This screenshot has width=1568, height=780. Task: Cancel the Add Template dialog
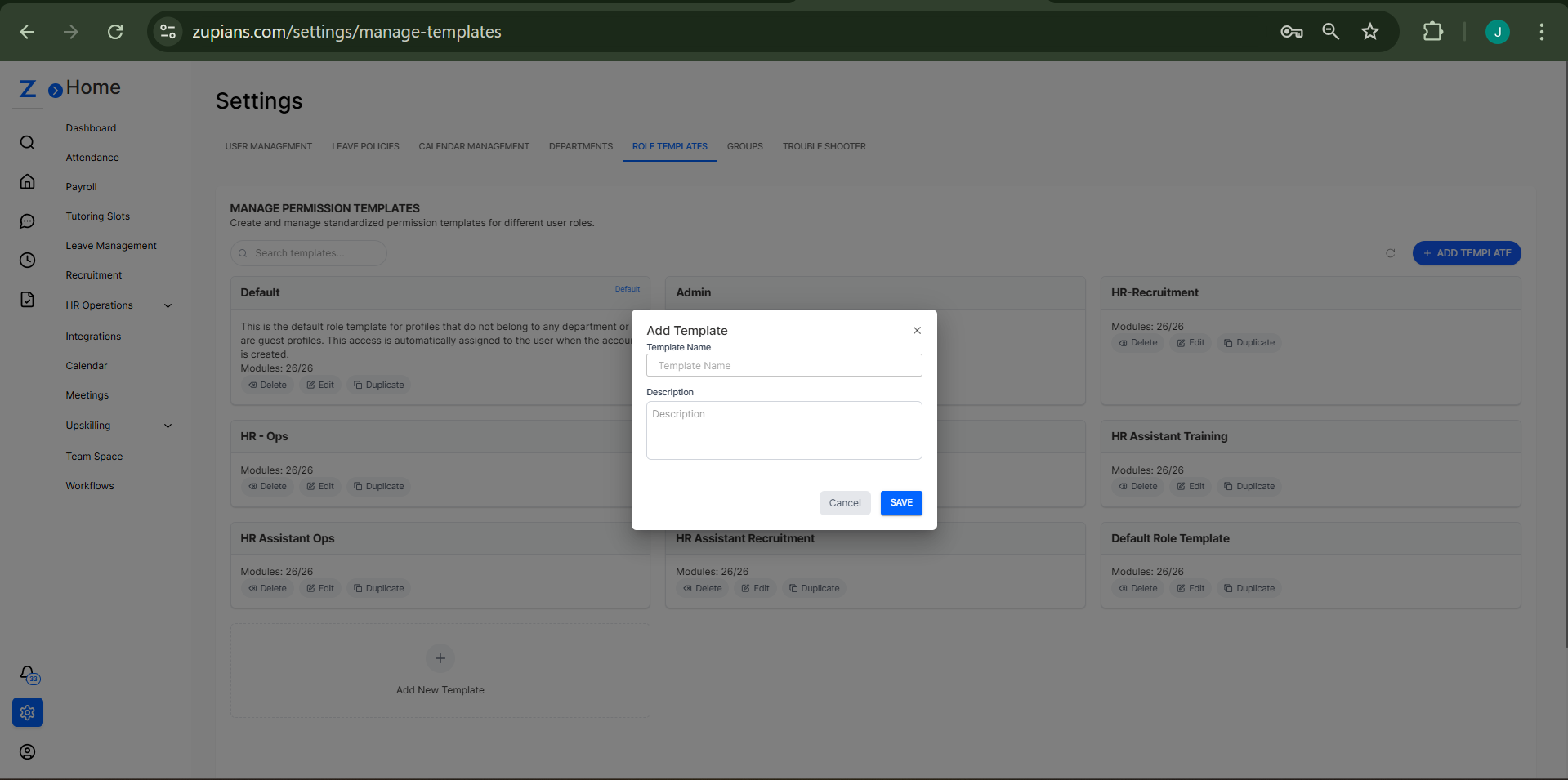point(844,503)
